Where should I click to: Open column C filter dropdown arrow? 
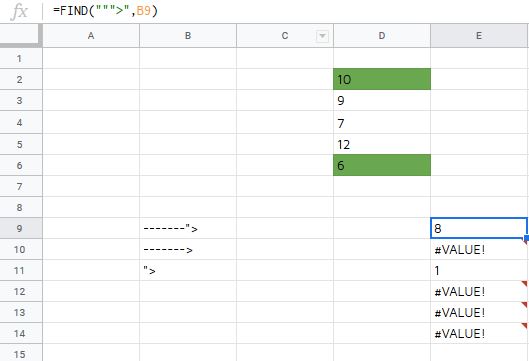pyautogui.click(x=322, y=36)
